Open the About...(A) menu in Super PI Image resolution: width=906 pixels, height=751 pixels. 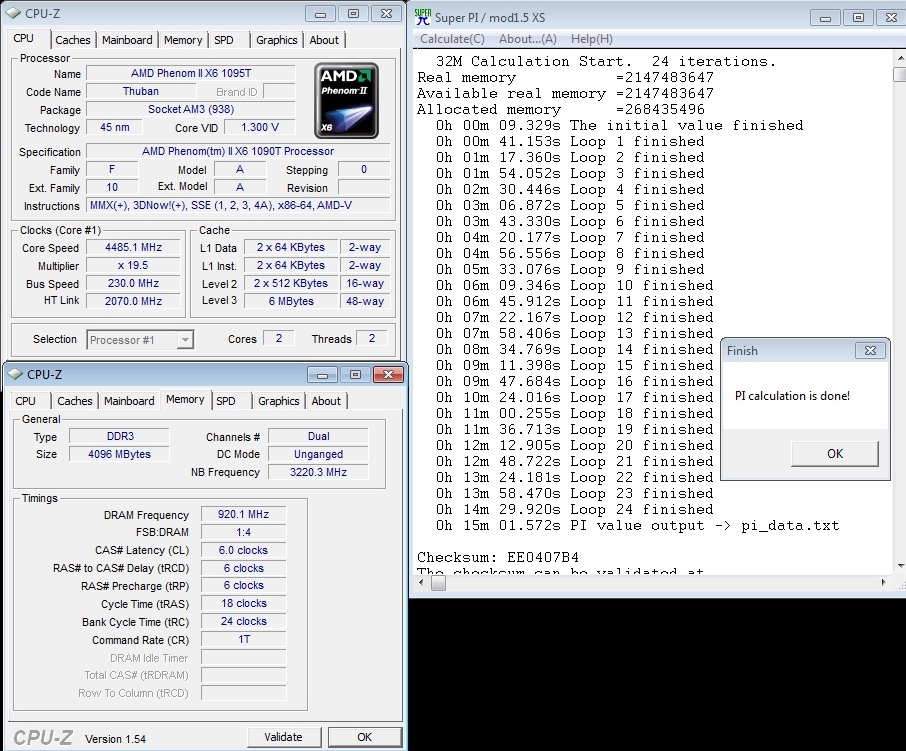click(527, 39)
